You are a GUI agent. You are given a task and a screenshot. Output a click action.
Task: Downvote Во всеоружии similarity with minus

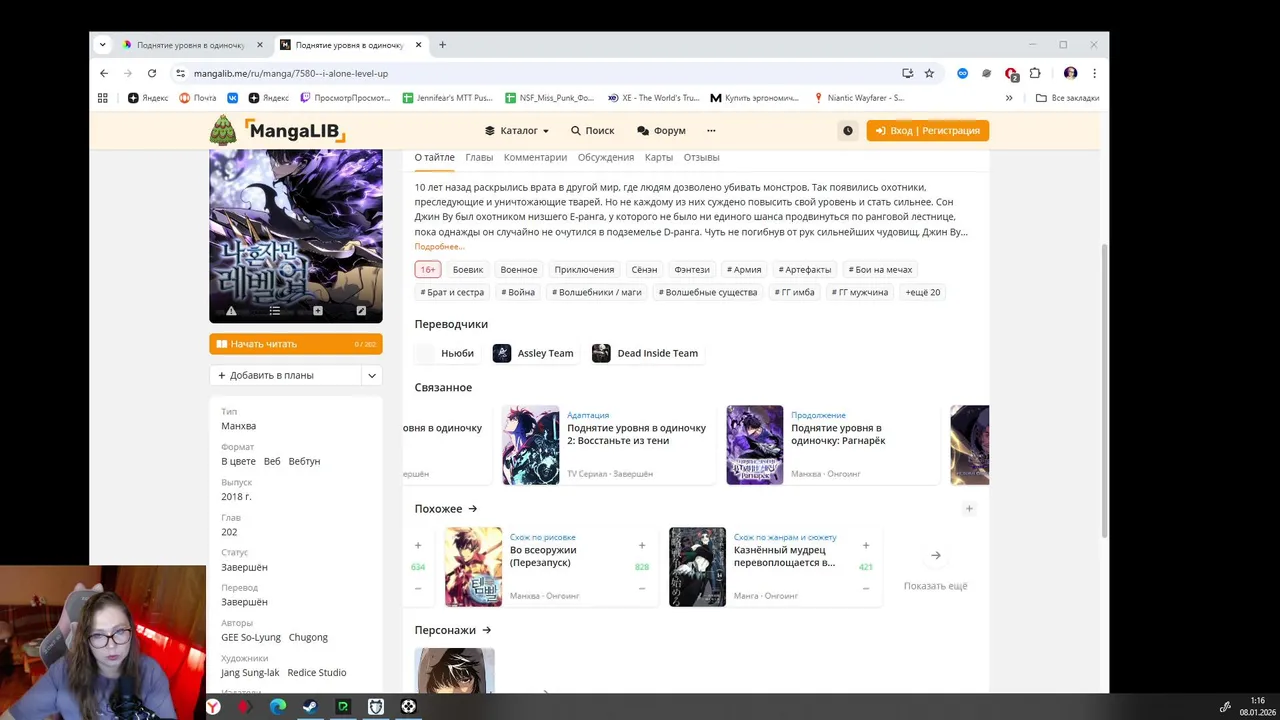click(x=642, y=589)
